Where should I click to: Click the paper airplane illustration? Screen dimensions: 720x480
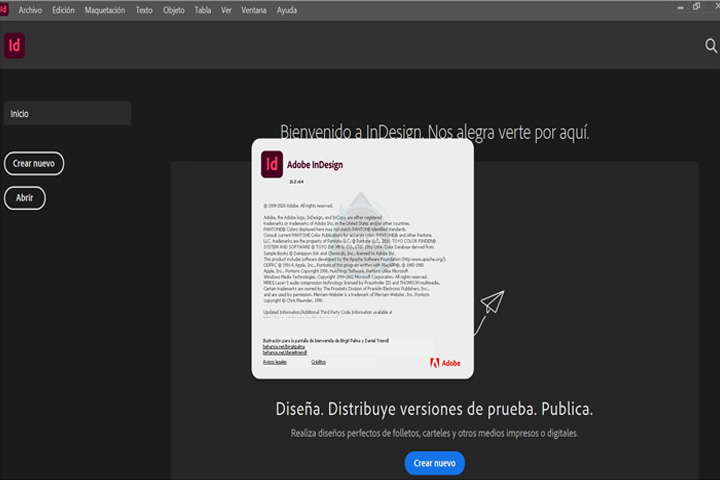(492, 302)
